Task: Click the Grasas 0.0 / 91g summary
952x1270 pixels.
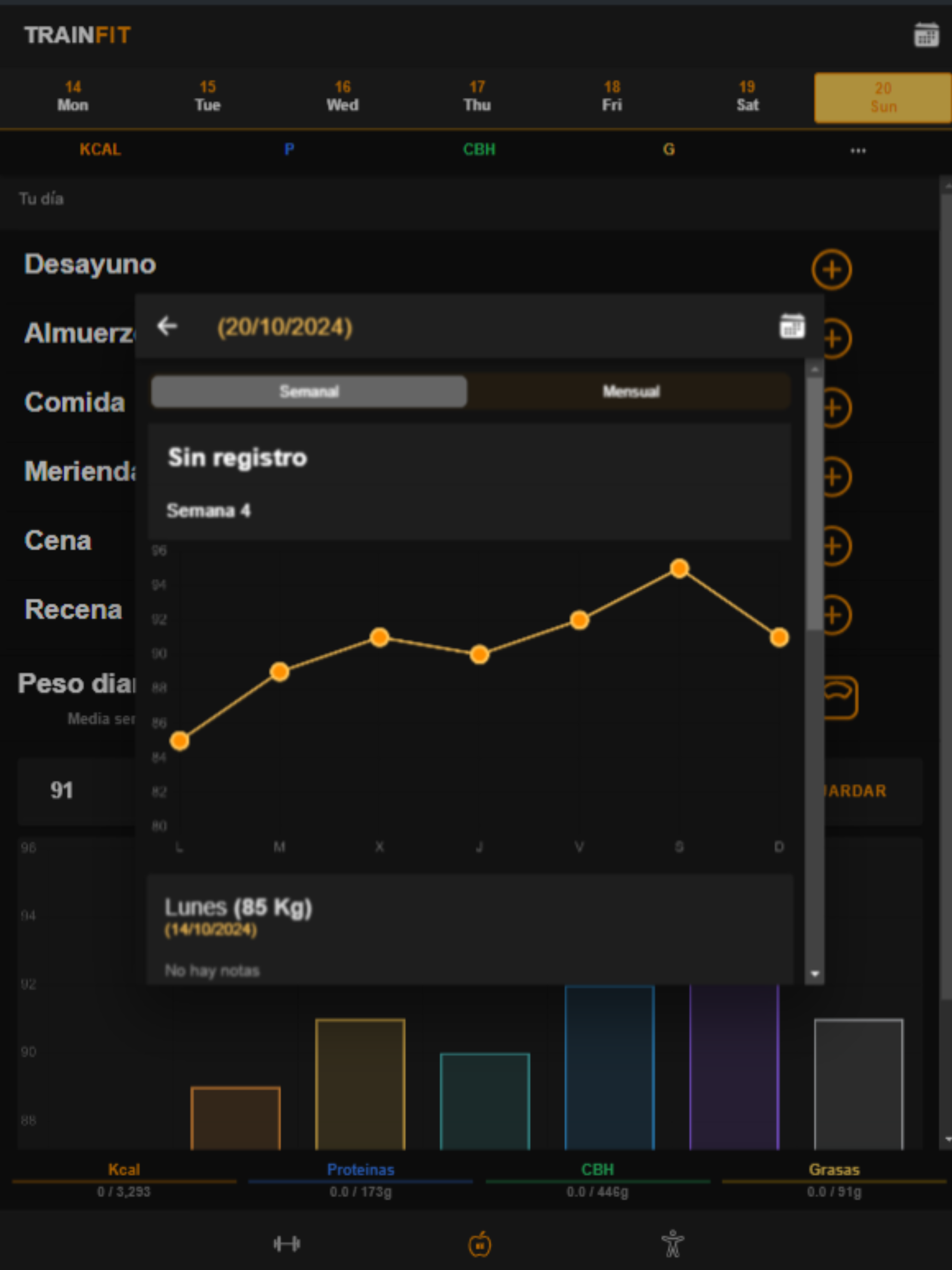Action: pos(834,1180)
